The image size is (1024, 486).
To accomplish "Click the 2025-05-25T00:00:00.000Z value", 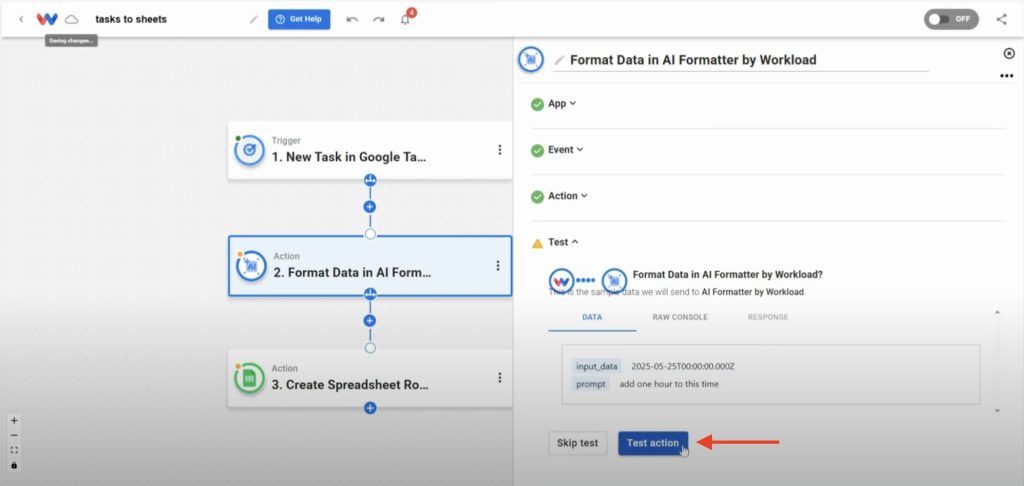I will [x=683, y=366].
